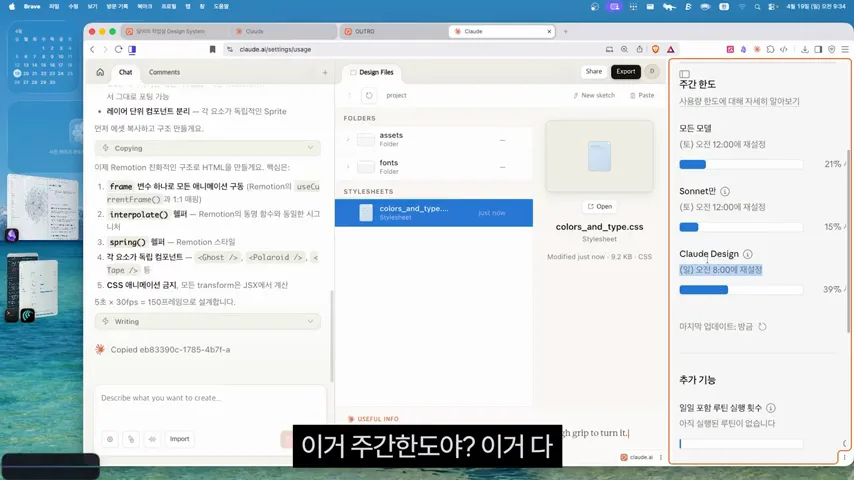Open the Brave VPN shield icon
This screenshot has width=854, height=480.
pyautogui.click(x=832, y=49)
